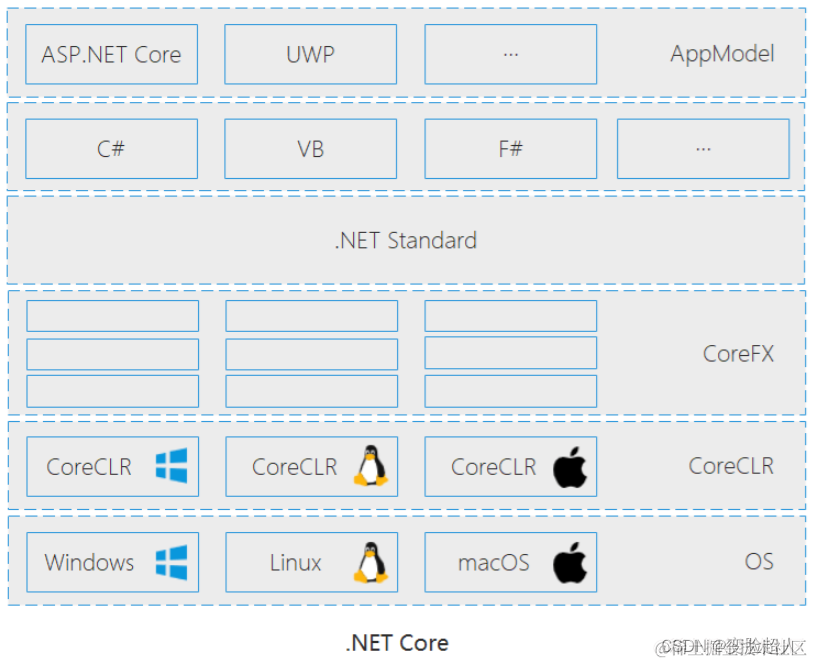Select the .NET Standard band
Image resolution: width=813 pixels, height=664 pixels.
click(x=404, y=240)
